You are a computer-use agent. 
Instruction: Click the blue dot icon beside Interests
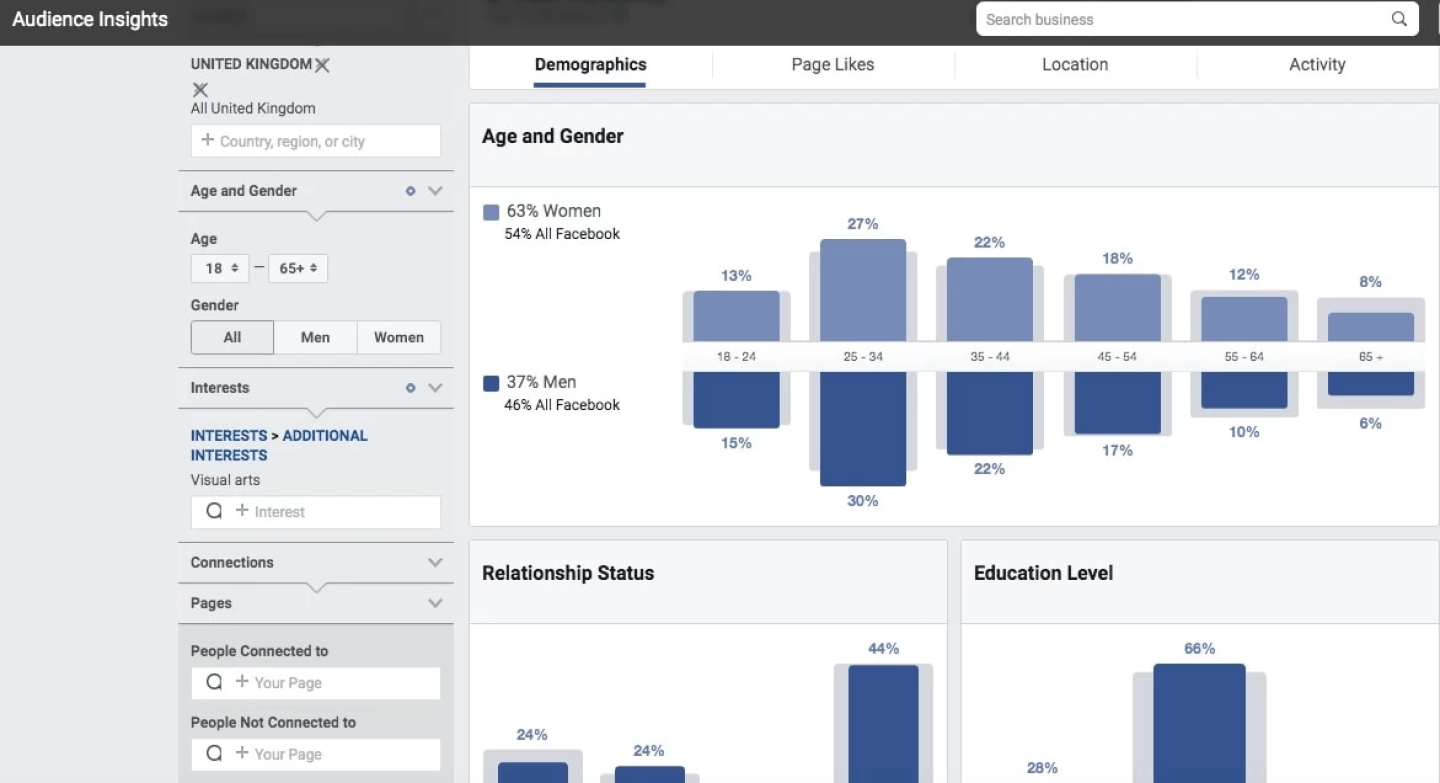(x=410, y=388)
